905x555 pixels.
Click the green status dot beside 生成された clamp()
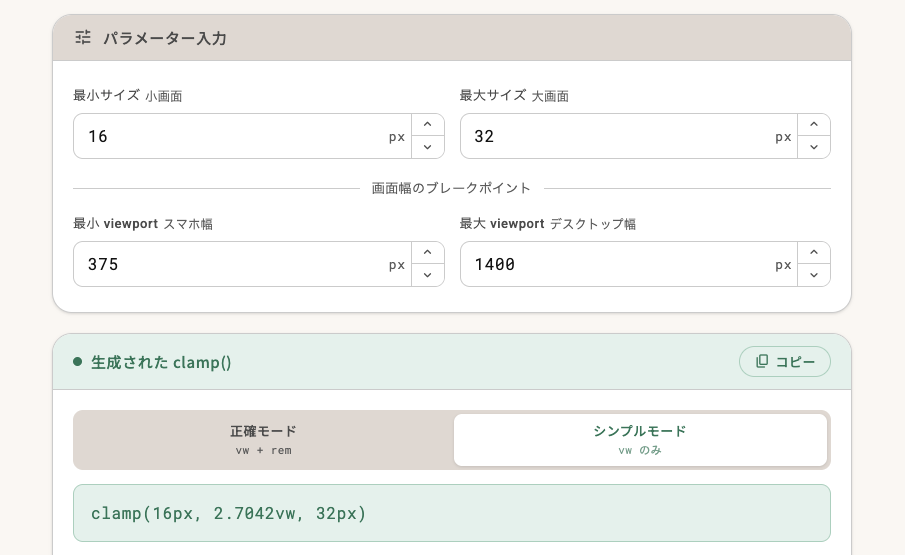click(x=77, y=362)
